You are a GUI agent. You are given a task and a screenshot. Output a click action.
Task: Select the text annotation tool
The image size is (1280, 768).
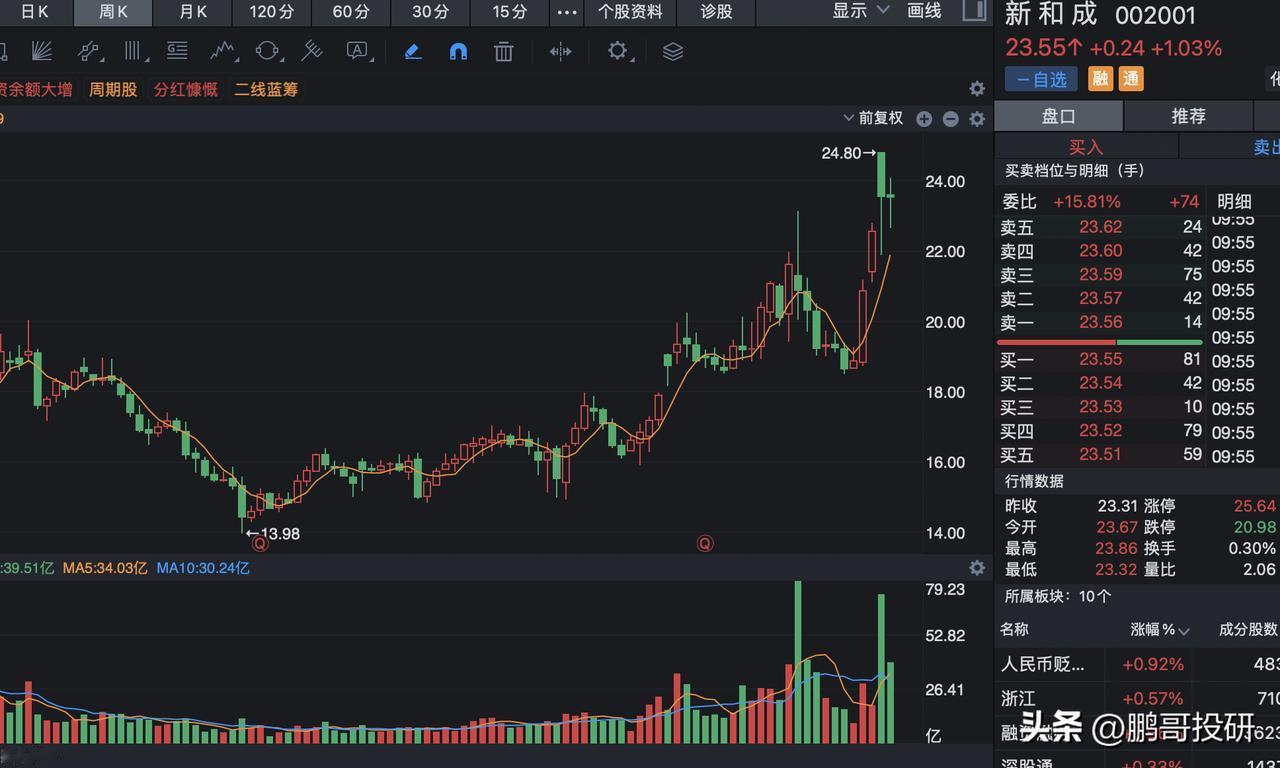[358, 51]
